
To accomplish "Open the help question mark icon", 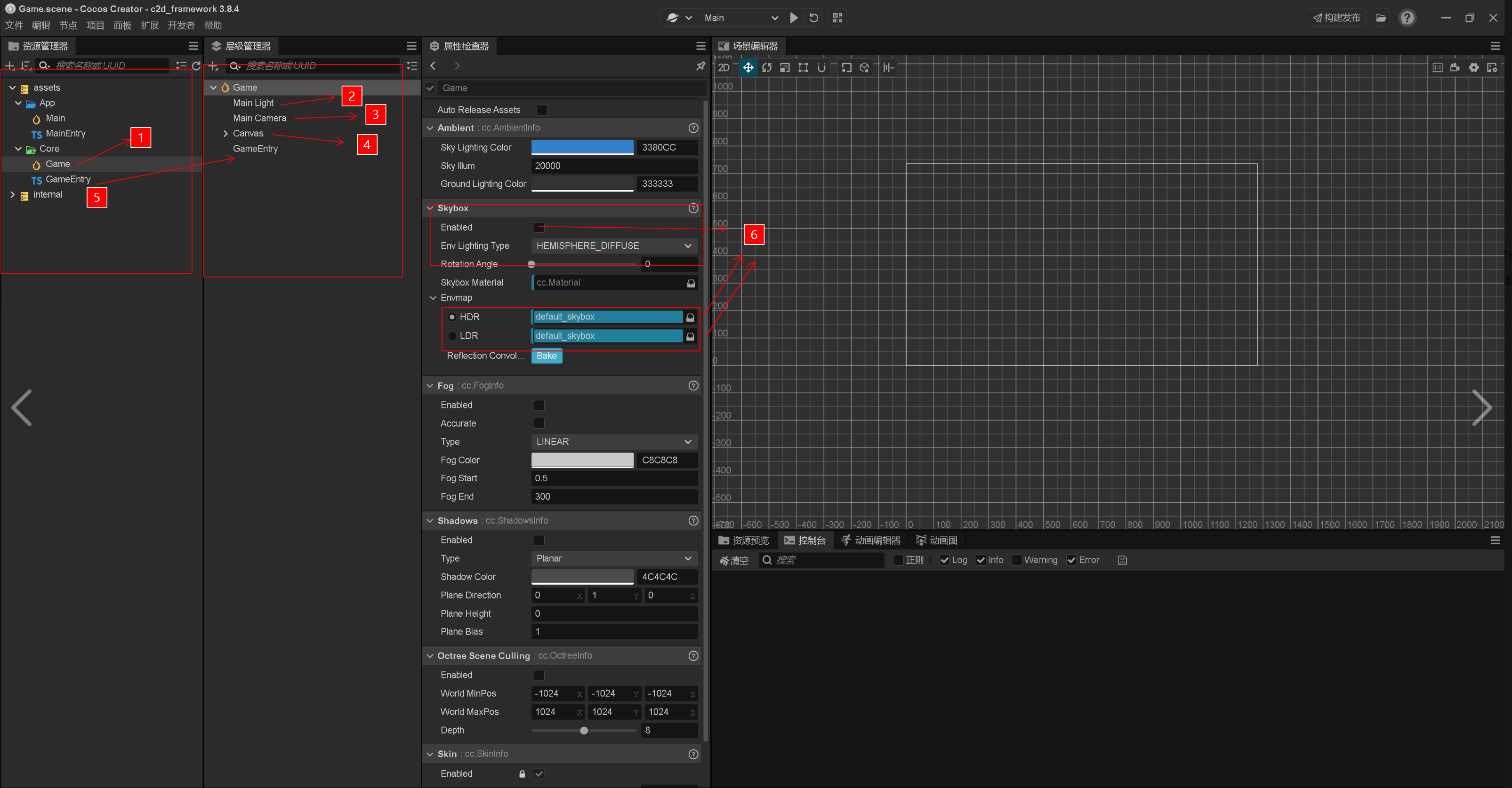I will pyautogui.click(x=1407, y=17).
